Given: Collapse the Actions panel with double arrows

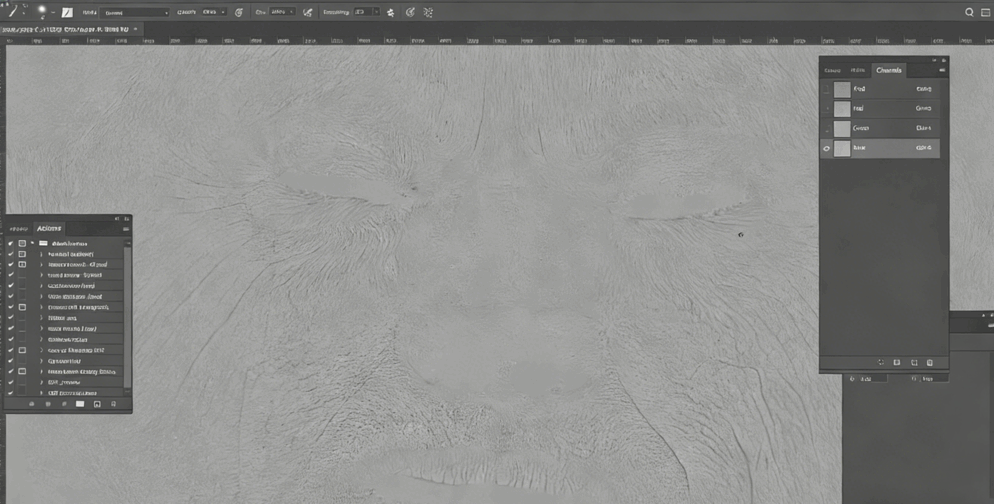Looking at the screenshot, I should (116, 218).
